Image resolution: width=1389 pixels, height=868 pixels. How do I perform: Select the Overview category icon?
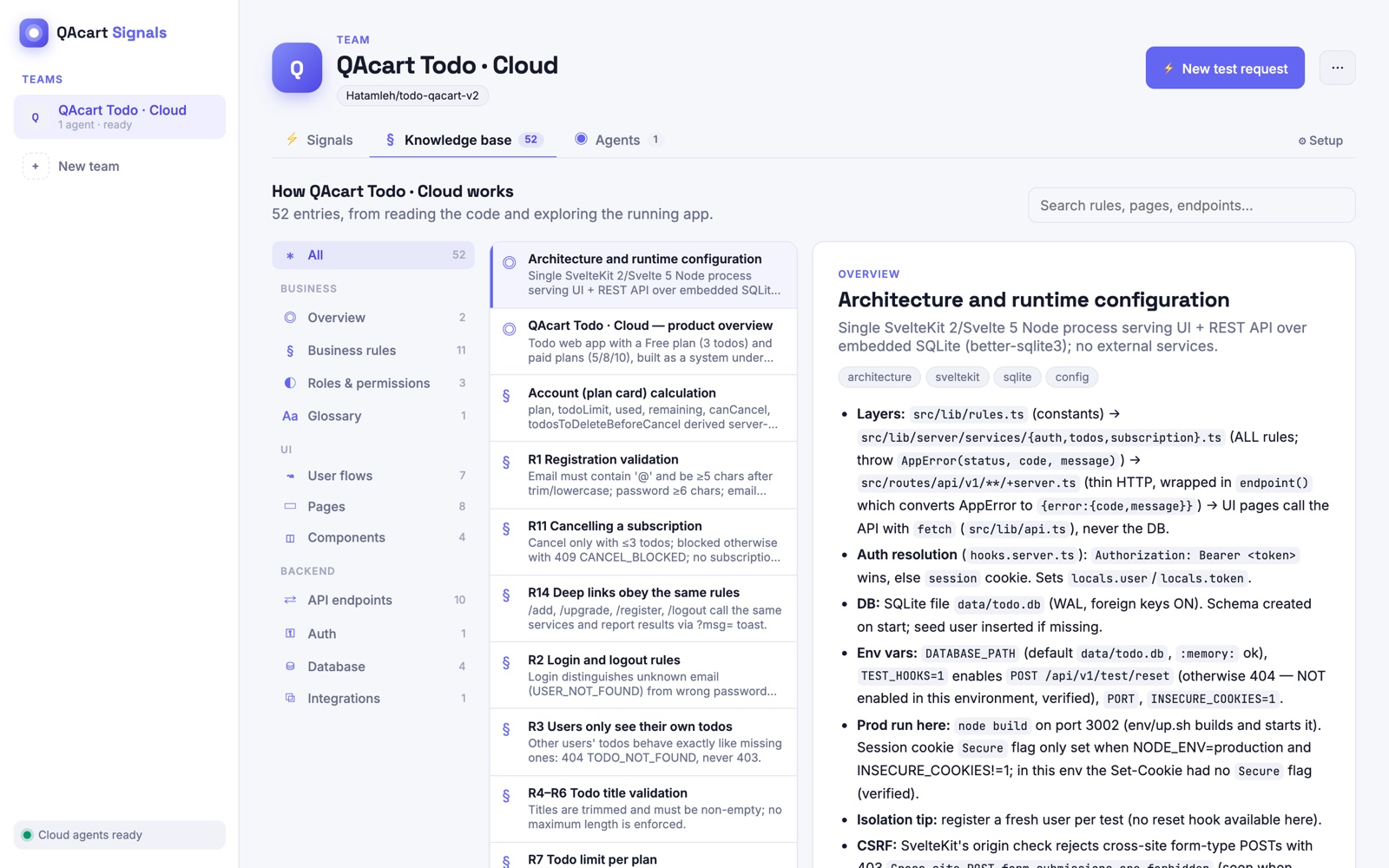point(290,318)
